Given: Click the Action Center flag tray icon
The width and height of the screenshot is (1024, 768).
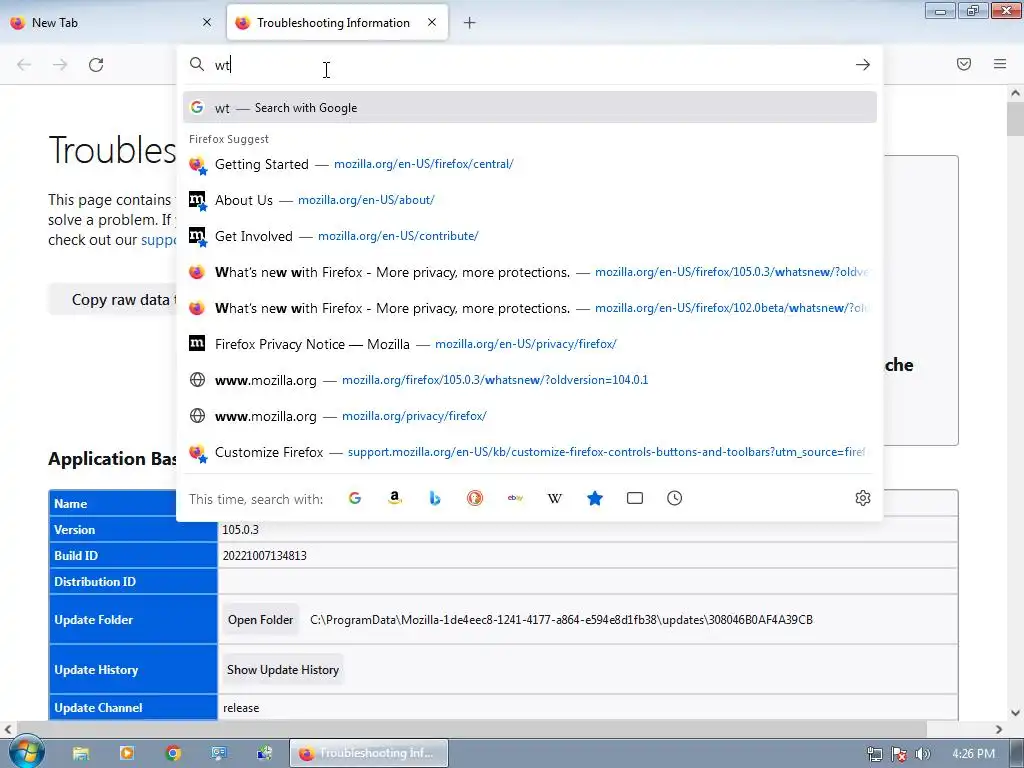Looking at the screenshot, I should (899, 754).
